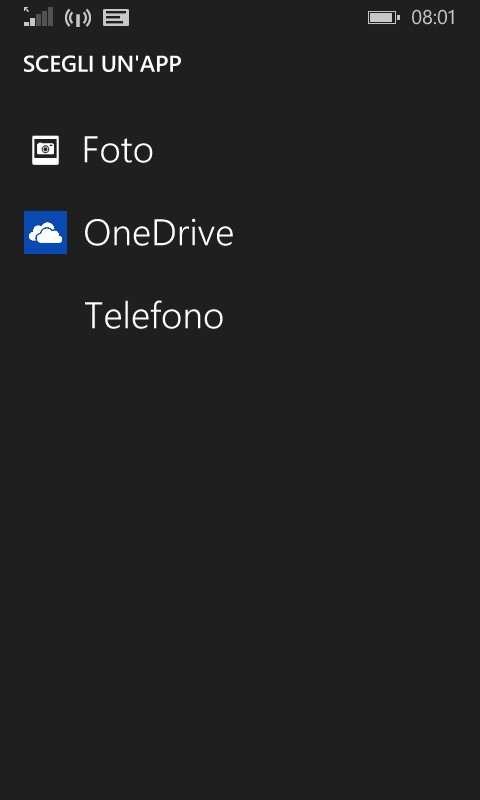This screenshot has height=800, width=480.
Task: Tap the message notification icon
Action: point(116,18)
